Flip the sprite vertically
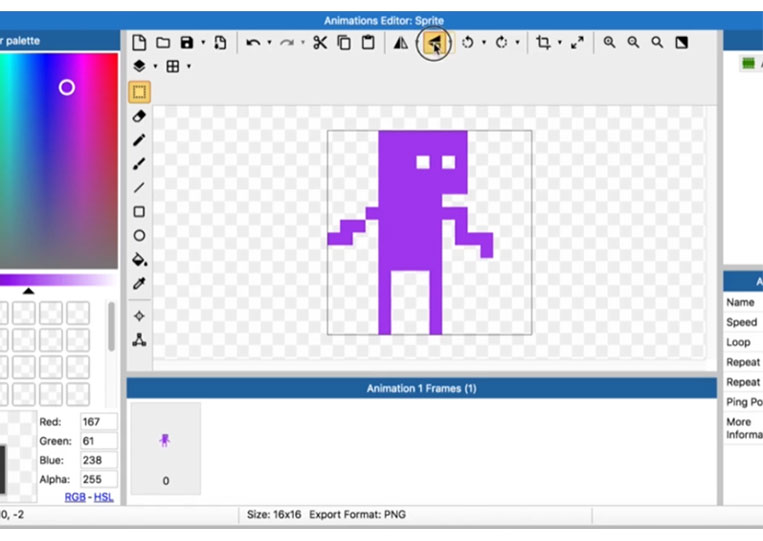 tap(434, 43)
